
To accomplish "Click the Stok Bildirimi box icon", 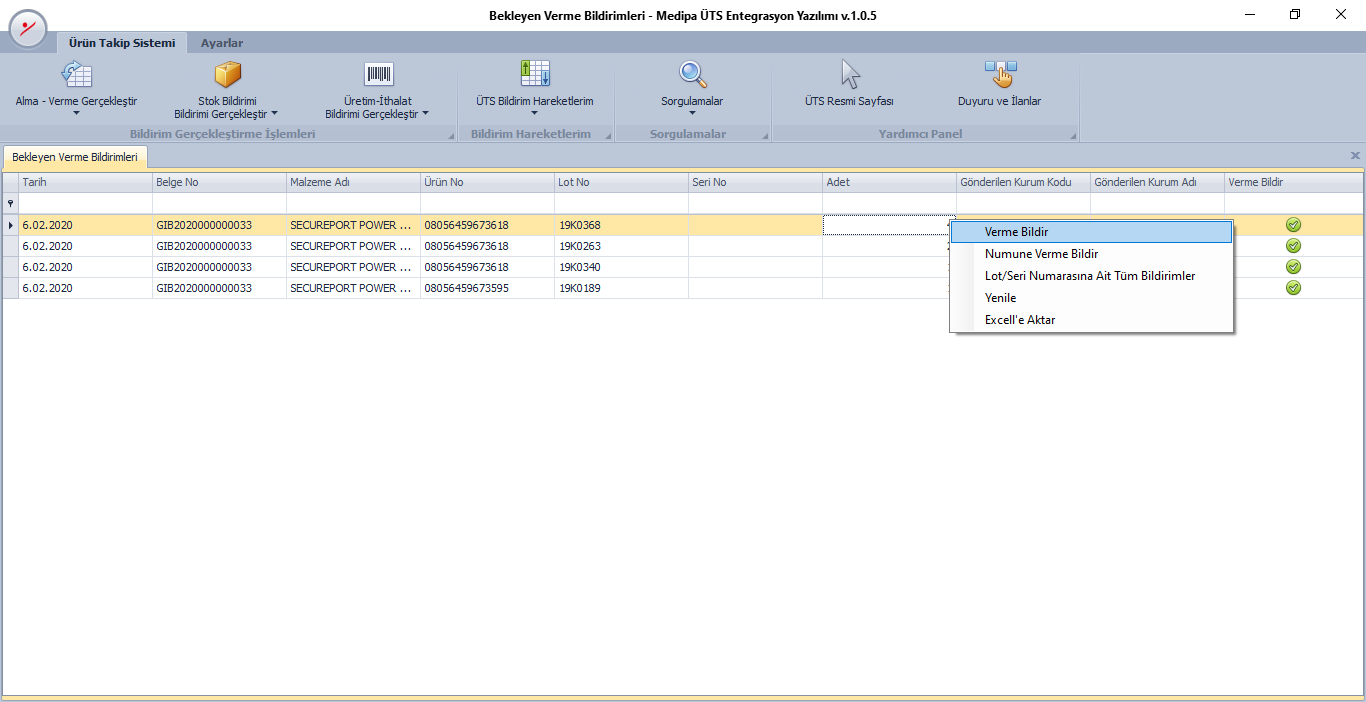I will 228,75.
